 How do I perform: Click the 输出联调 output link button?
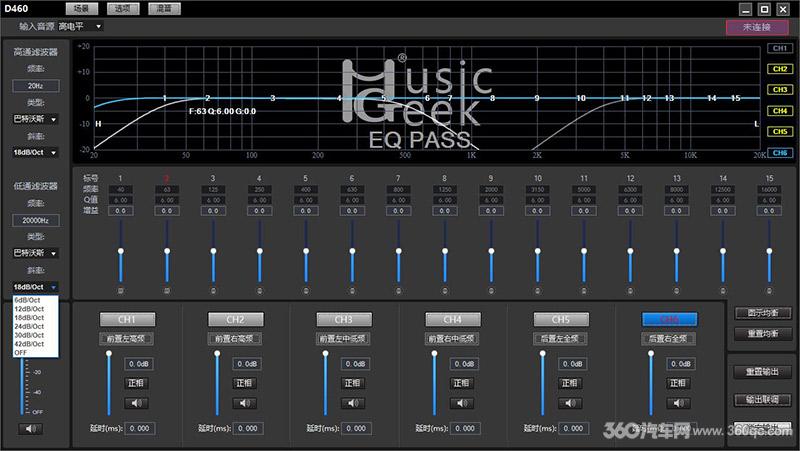pos(763,399)
